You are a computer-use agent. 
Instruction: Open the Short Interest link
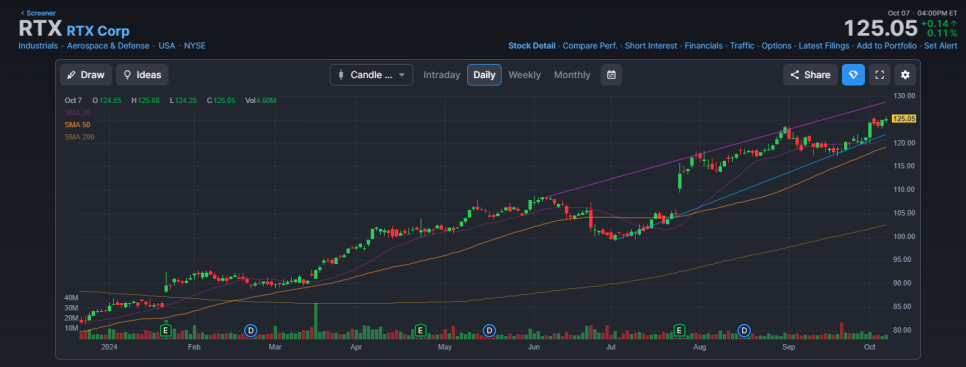[x=651, y=46]
